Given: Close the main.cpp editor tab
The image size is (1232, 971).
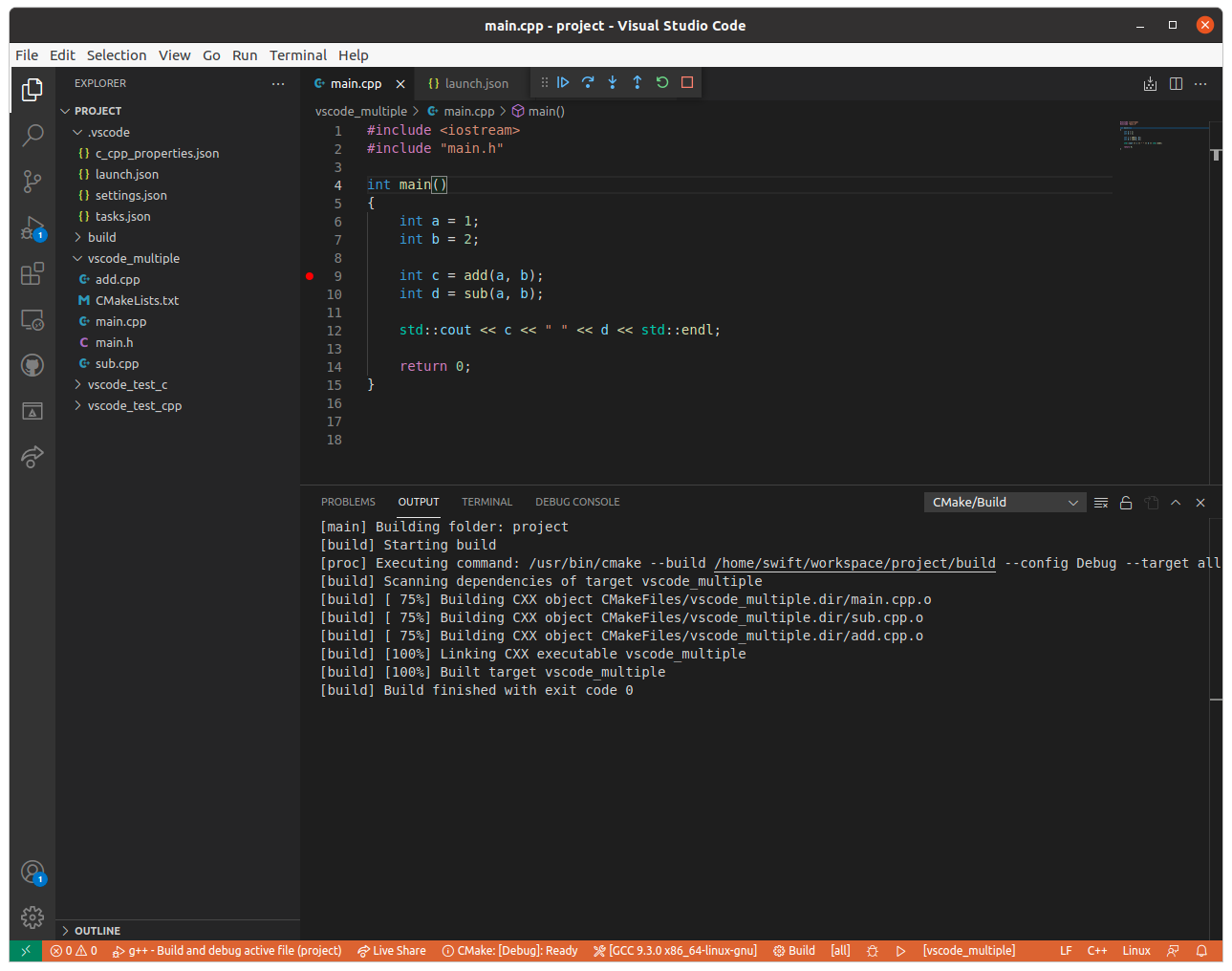Looking at the screenshot, I should [400, 84].
